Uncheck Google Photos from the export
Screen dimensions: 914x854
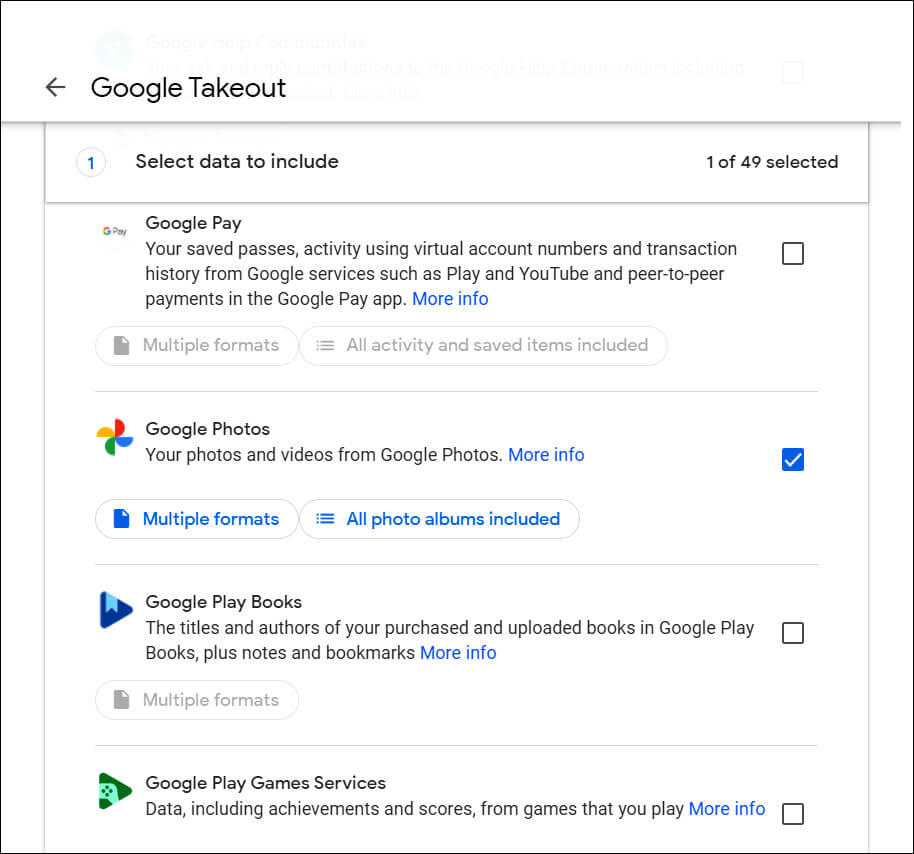coord(792,459)
